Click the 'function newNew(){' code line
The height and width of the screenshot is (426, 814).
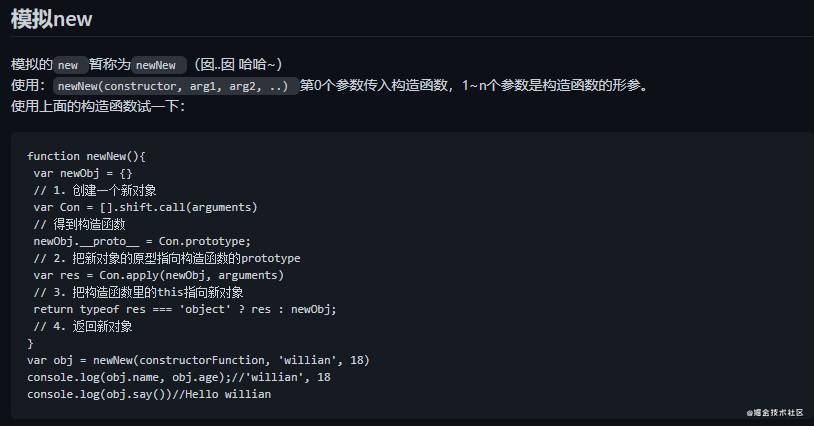click(87, 156)
